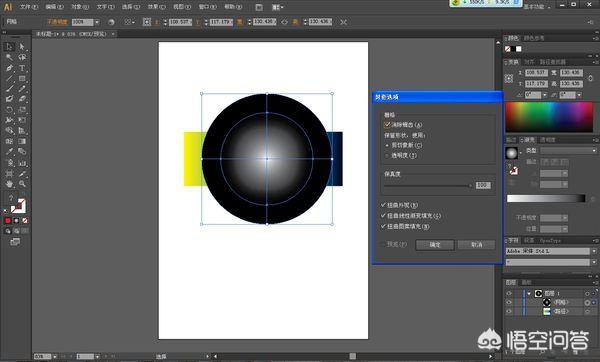Open the shear angle dropdown in Transform panel
Image resolution: width=600 pixels, height=362 pixels.
coord(579,95)
